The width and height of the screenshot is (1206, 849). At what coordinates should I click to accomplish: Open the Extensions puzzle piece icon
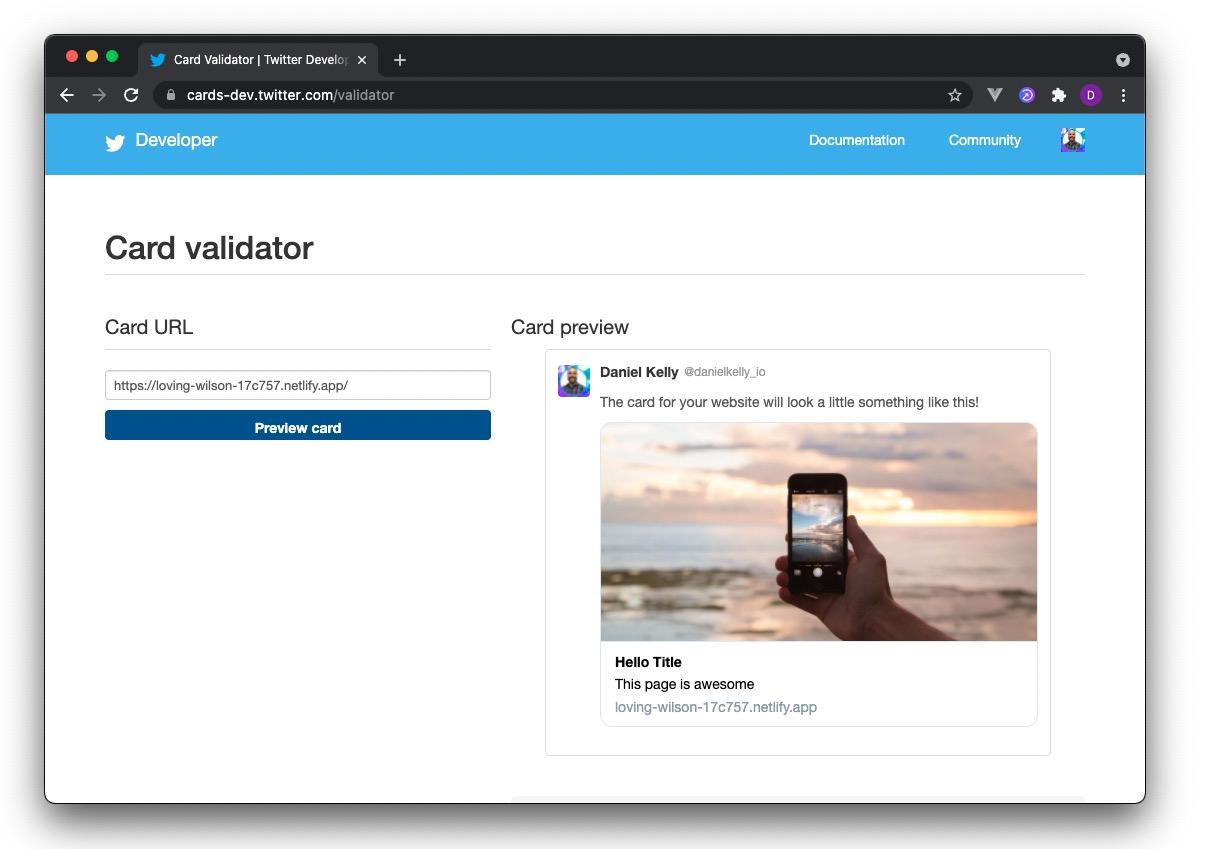(x=1058, y=95)
